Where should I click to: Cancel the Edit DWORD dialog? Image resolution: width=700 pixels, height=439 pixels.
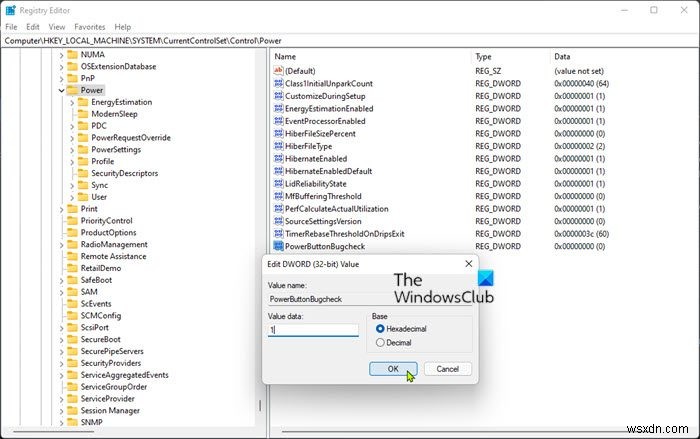pyautogui.click(x=447, y=369)
